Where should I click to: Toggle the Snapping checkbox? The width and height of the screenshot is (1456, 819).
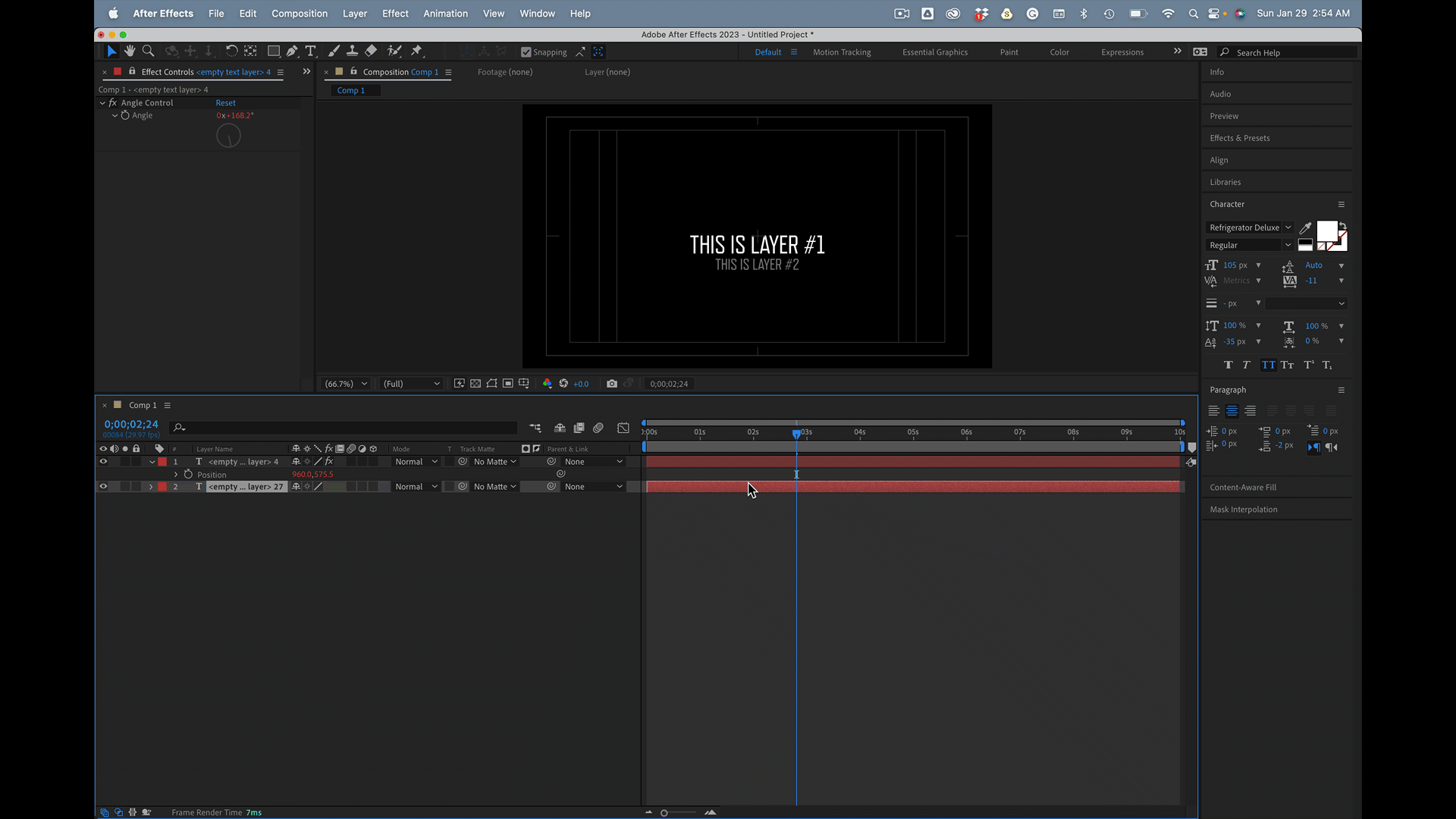[x=526, y=52]
